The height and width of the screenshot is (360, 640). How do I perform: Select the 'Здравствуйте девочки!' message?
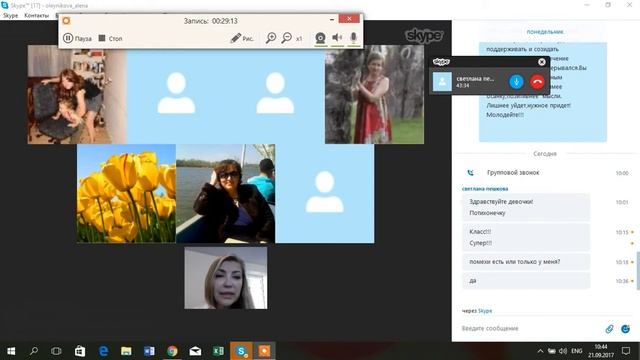click(501, 202)
